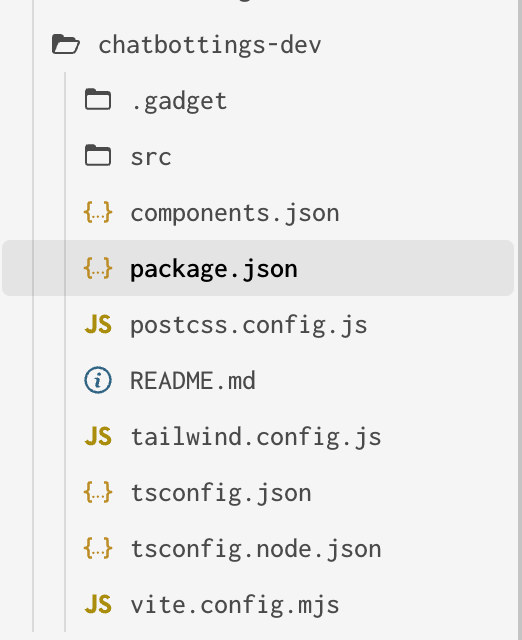Open tsconfig.node.json file
Viewport: 522px width, 640px height.
256,549
